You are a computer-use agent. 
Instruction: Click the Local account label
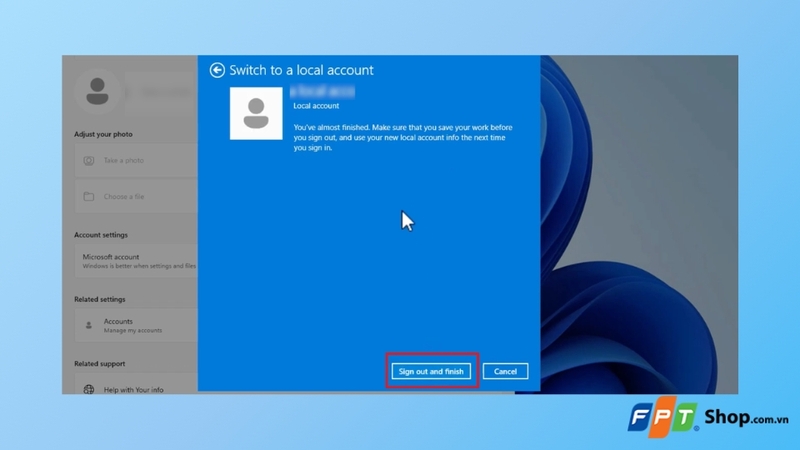click(316, 106)
